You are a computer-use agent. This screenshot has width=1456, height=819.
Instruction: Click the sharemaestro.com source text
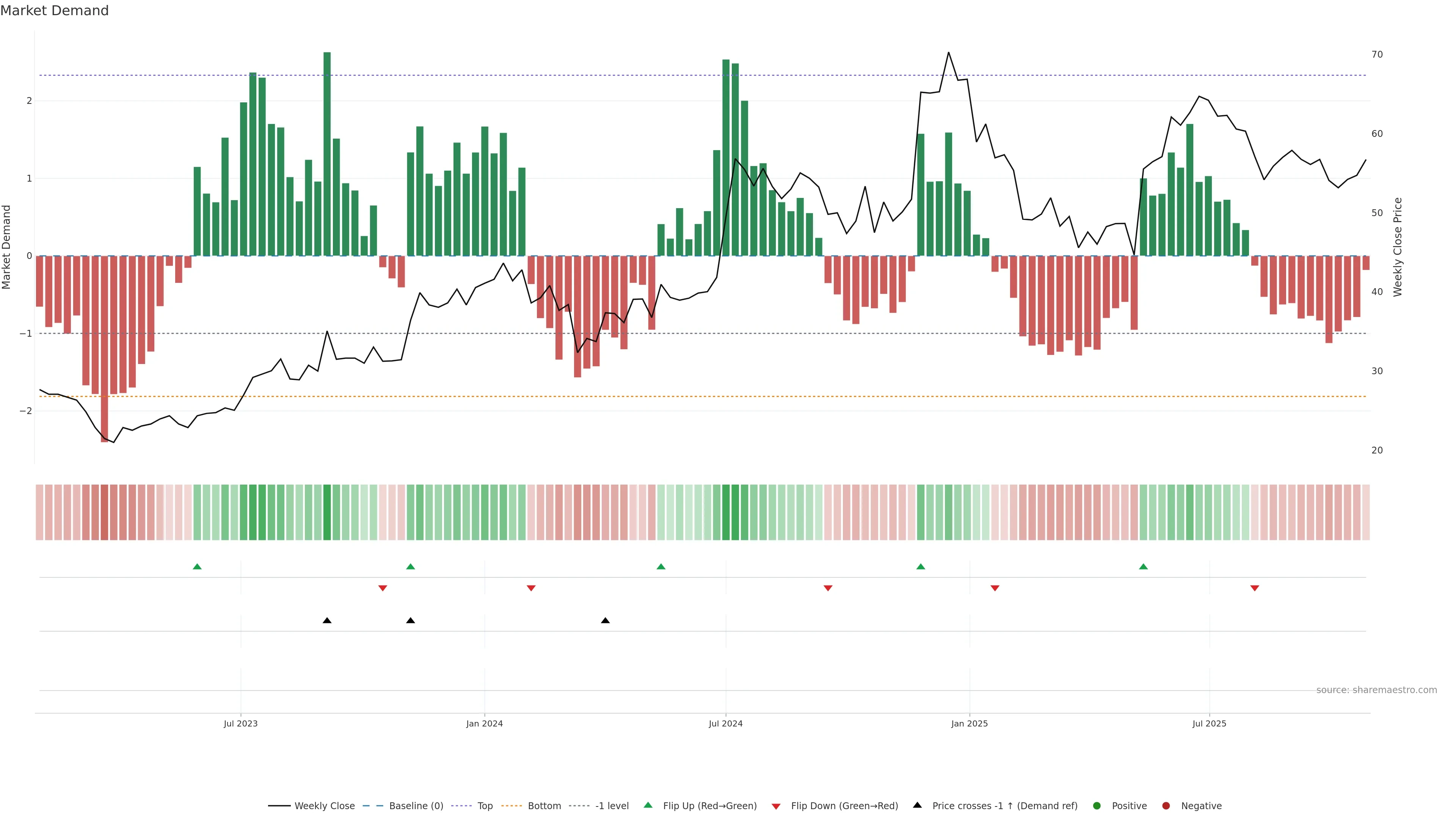coord(1376,690)
